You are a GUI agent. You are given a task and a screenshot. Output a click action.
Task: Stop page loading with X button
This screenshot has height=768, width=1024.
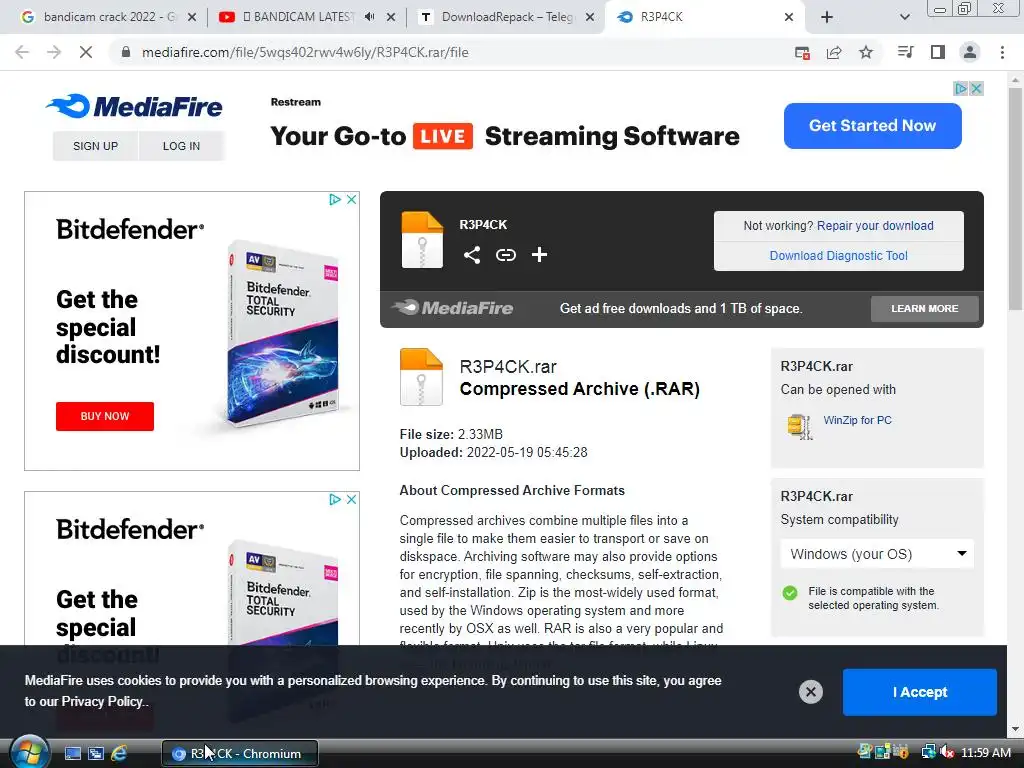tap(86, 52)
